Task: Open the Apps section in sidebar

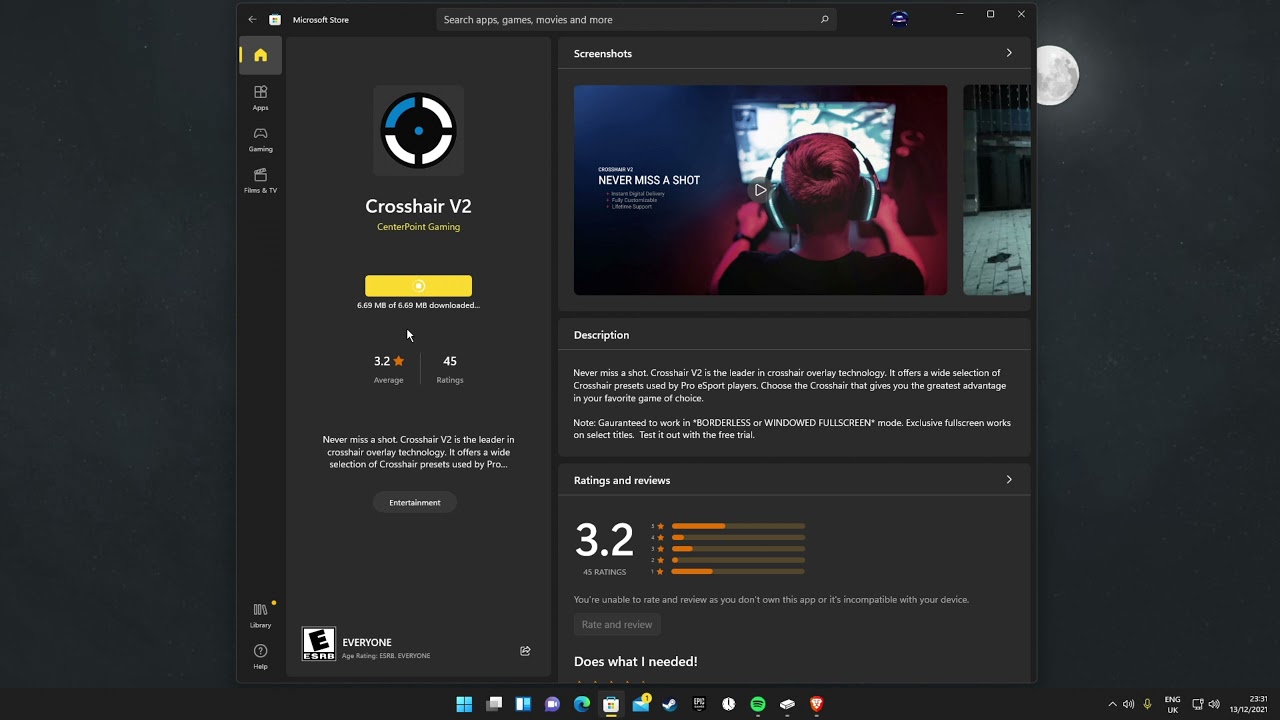Action: pyautogui.click(x=260, y=98)
